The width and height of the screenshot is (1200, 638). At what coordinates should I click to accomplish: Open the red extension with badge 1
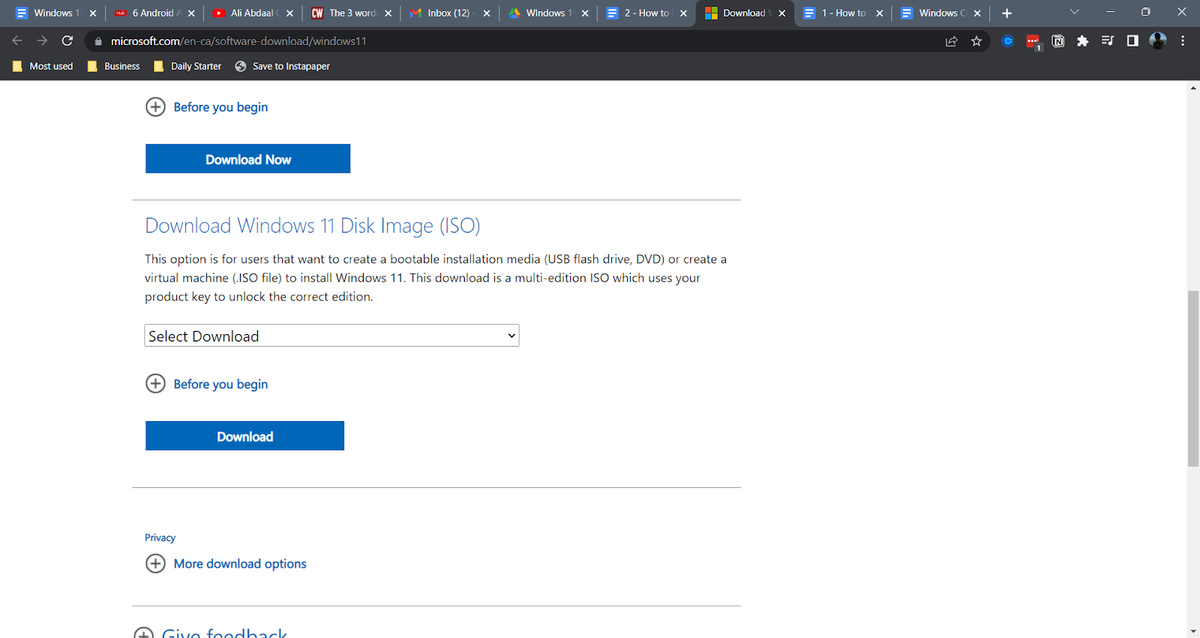(1034, 42)
